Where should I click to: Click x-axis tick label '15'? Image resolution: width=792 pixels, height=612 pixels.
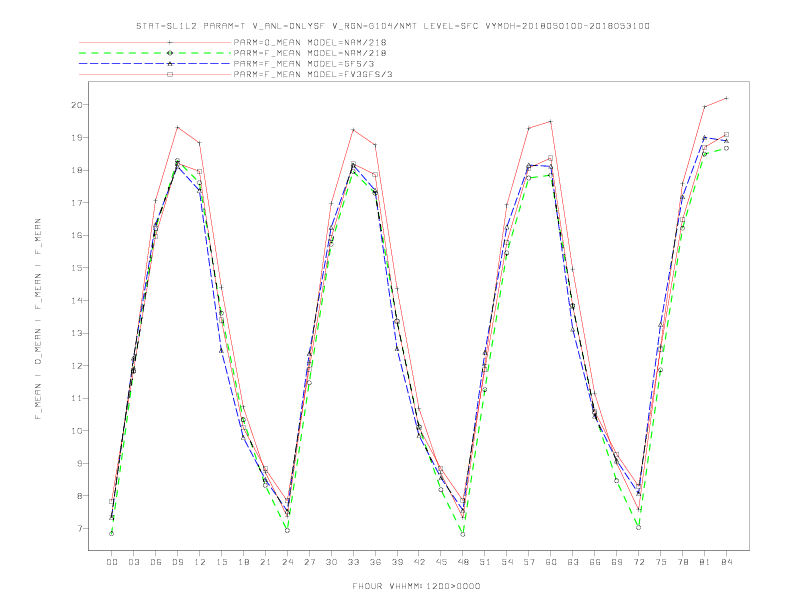(x=221, y=562)
